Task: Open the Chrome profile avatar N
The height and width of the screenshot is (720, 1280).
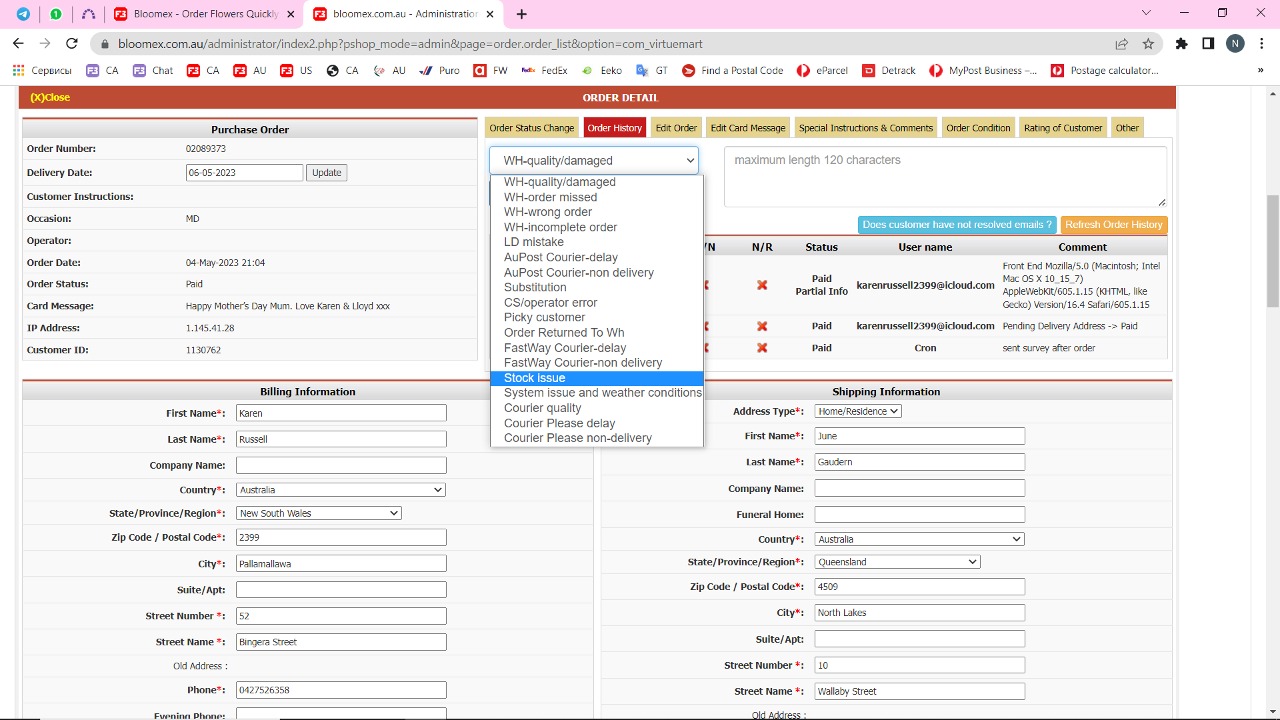Action: 1235,44
